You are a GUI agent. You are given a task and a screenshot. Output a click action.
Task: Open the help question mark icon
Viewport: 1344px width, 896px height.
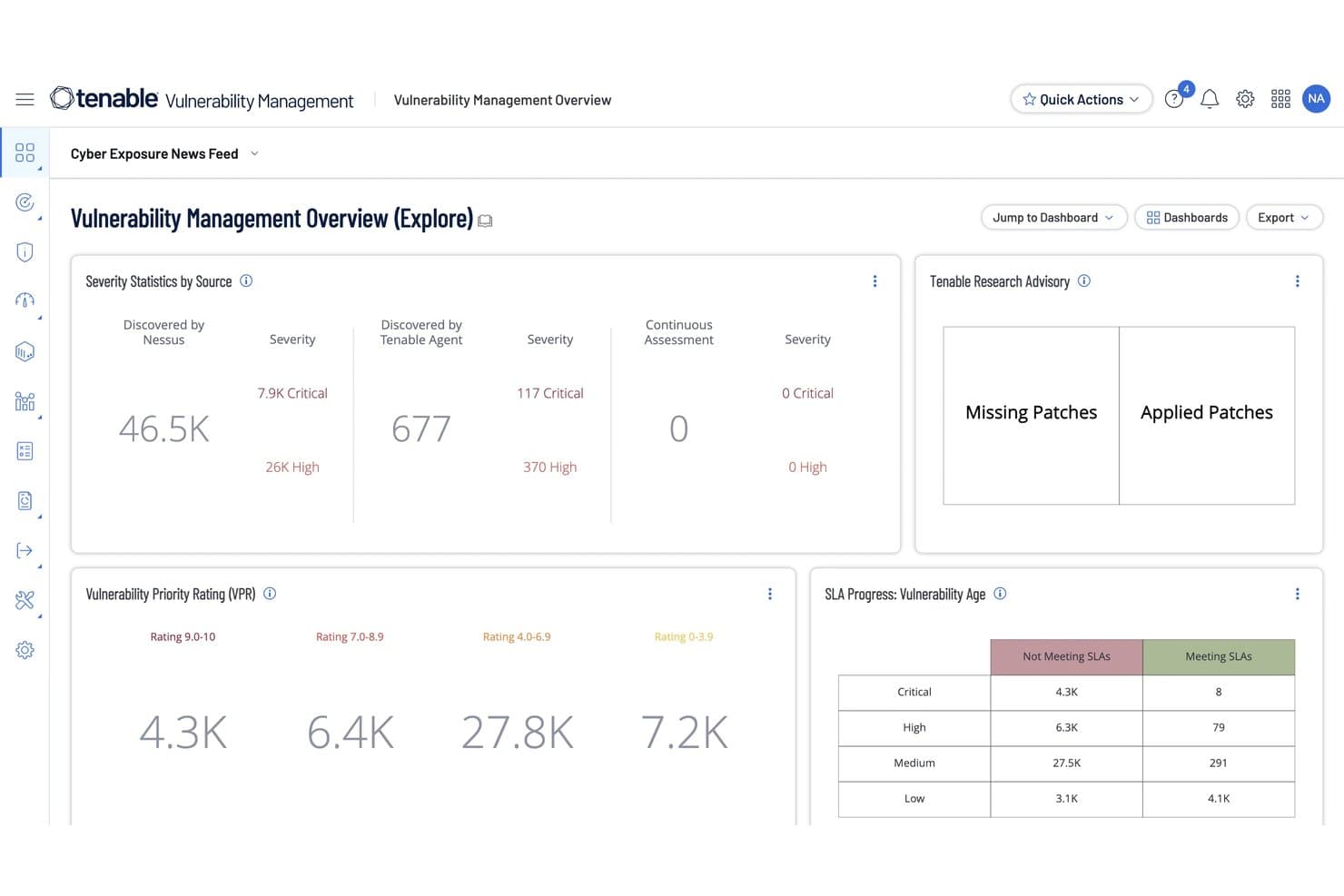click(x=1173, y=99)
